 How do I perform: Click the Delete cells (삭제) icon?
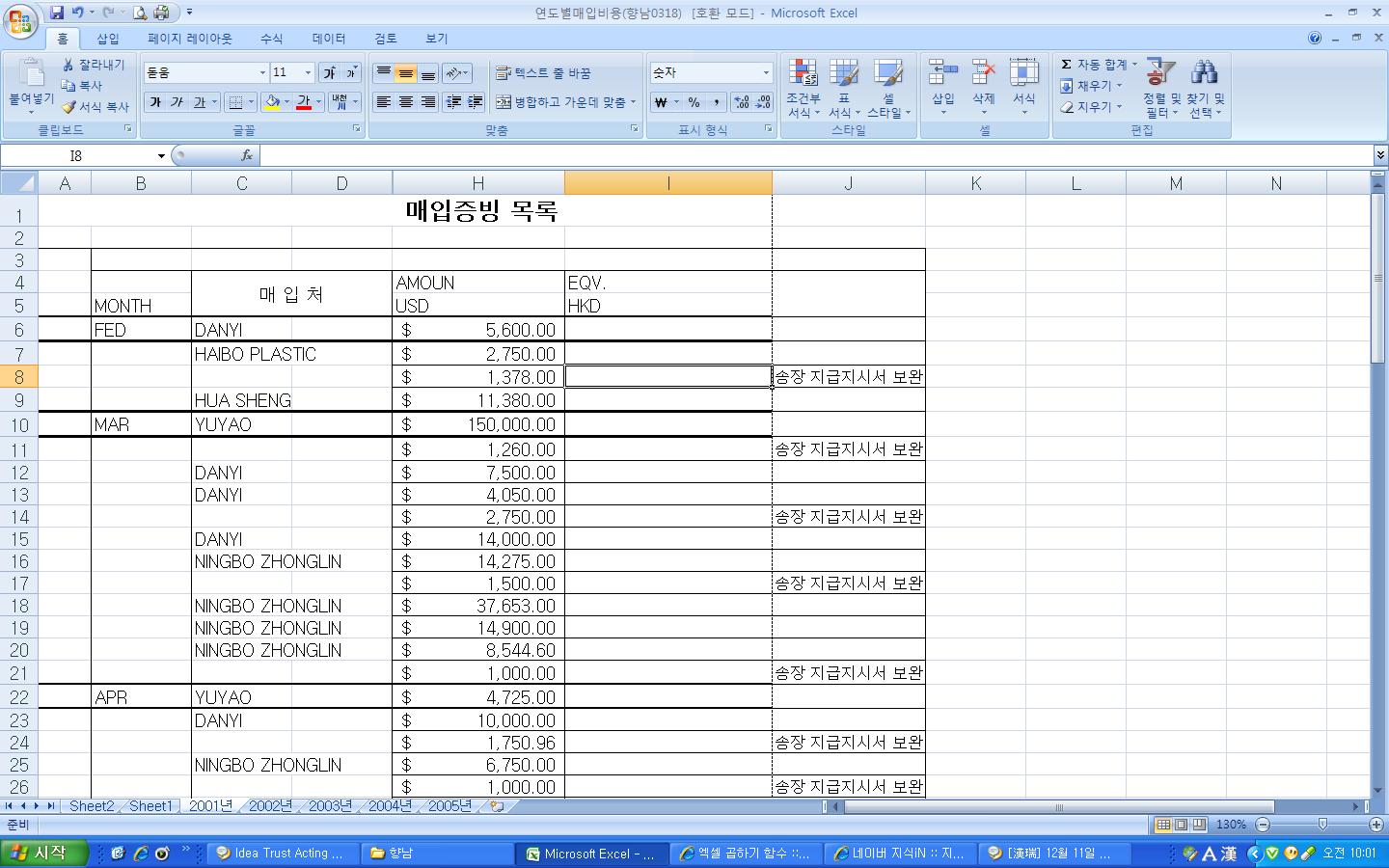click(983, 73)
